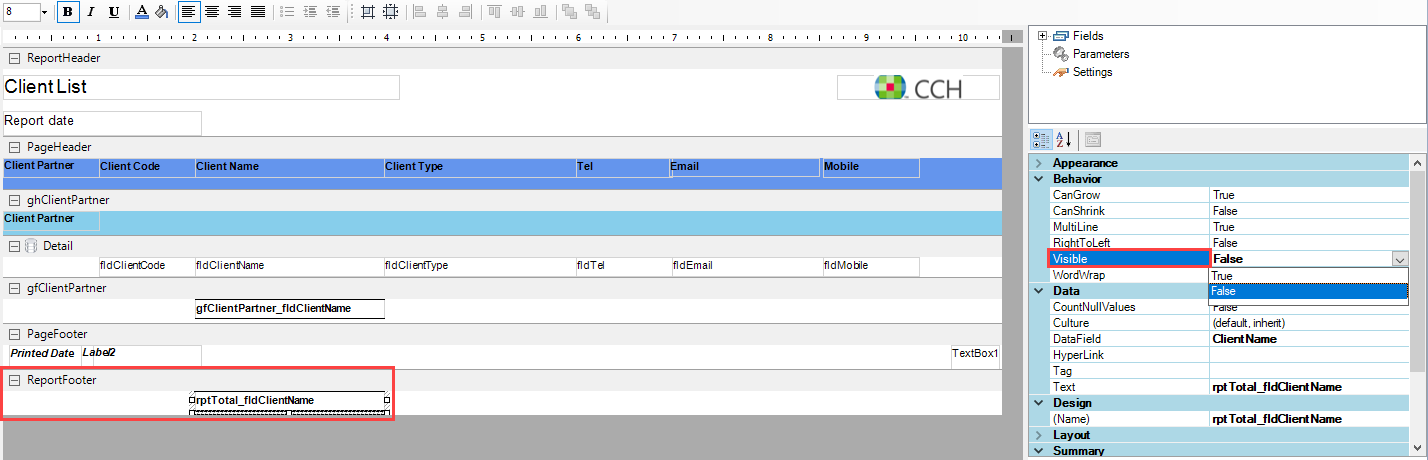Select the fldEmail detail field

(745, 267)
